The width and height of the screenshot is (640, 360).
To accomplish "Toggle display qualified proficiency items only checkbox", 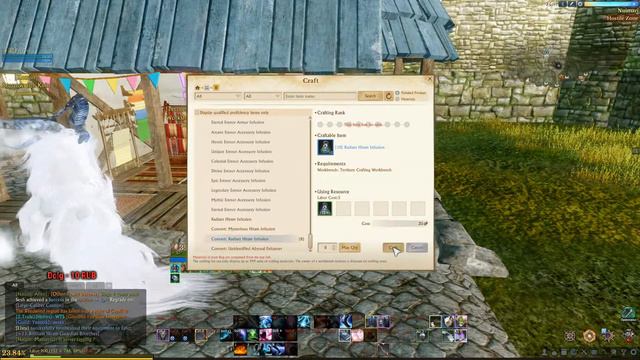I will coord(197,113).
